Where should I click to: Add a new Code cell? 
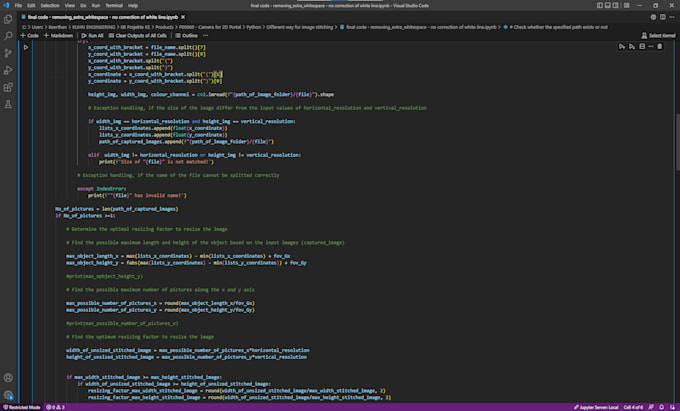point(29,36)
